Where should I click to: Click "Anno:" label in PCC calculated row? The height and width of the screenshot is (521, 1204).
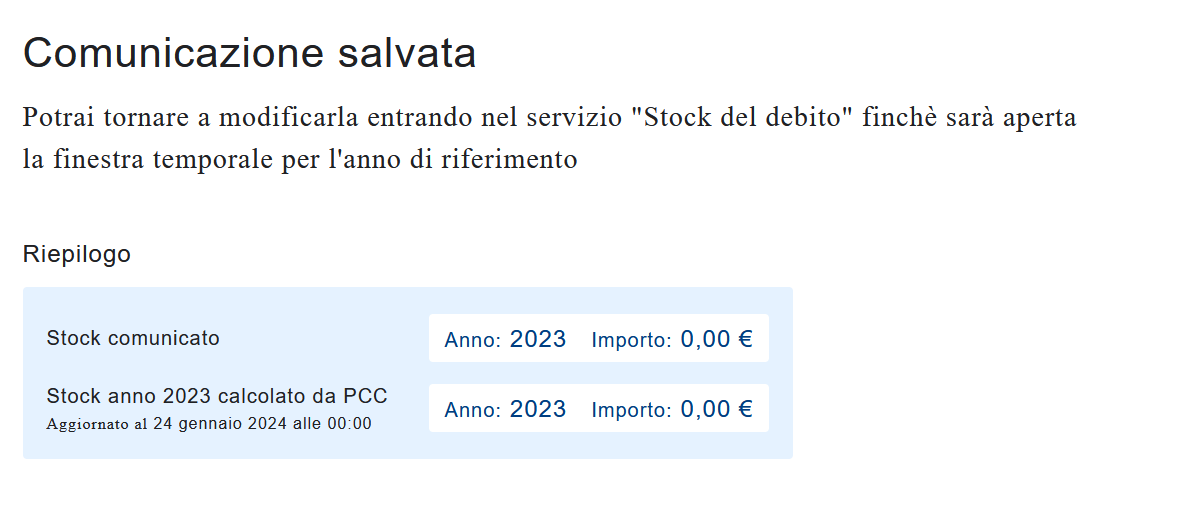click(x=473, y=410)
